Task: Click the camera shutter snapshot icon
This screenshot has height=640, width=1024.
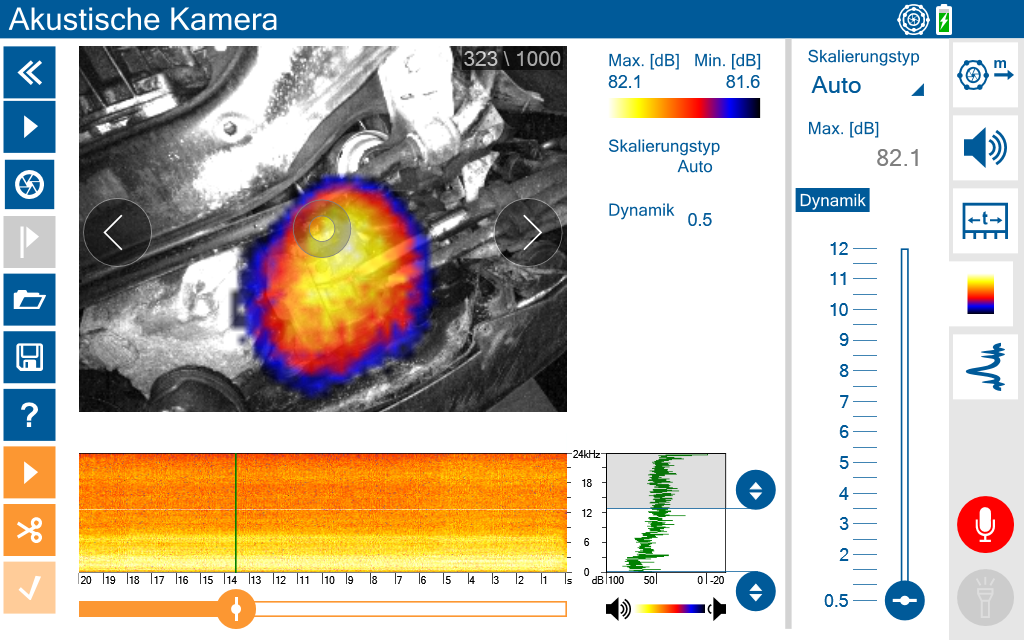Action: click(29, 184)
